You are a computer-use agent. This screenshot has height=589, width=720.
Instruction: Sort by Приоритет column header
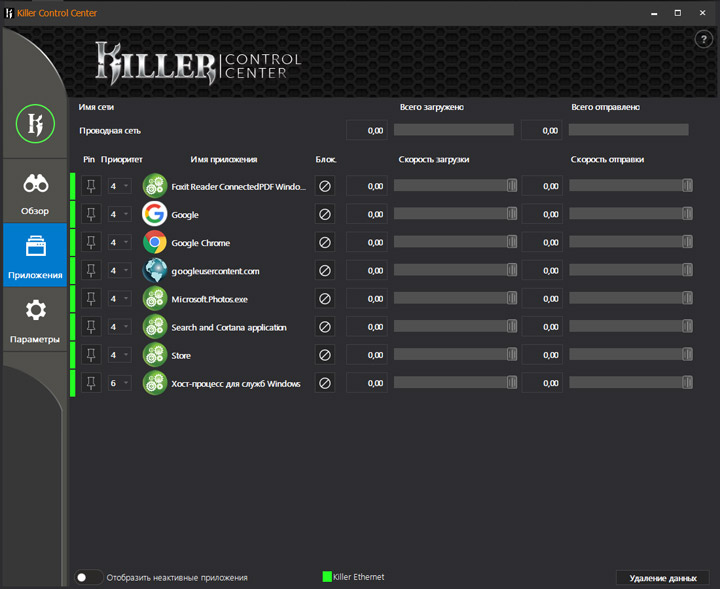pos(122,159)
